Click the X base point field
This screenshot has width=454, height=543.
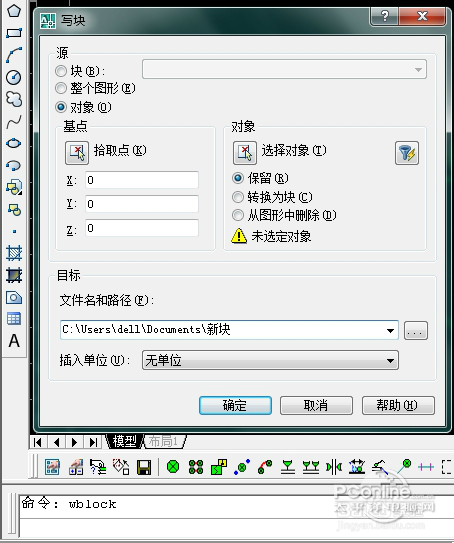(x=142, y=180)
